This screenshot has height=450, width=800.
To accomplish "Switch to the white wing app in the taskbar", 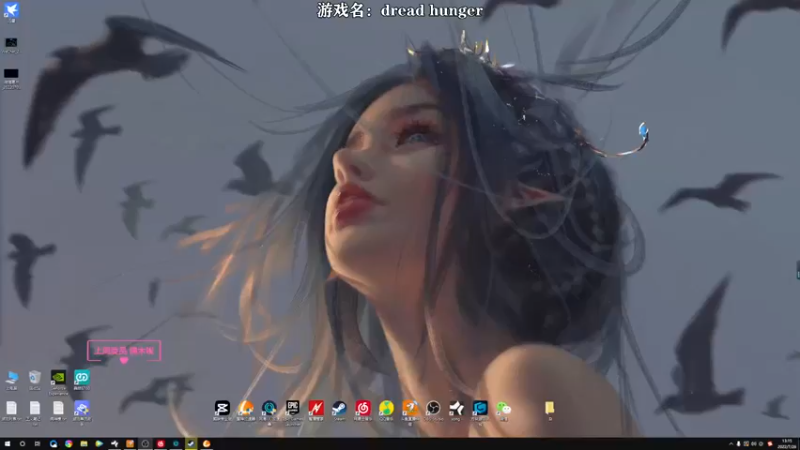I will [114, 444].
